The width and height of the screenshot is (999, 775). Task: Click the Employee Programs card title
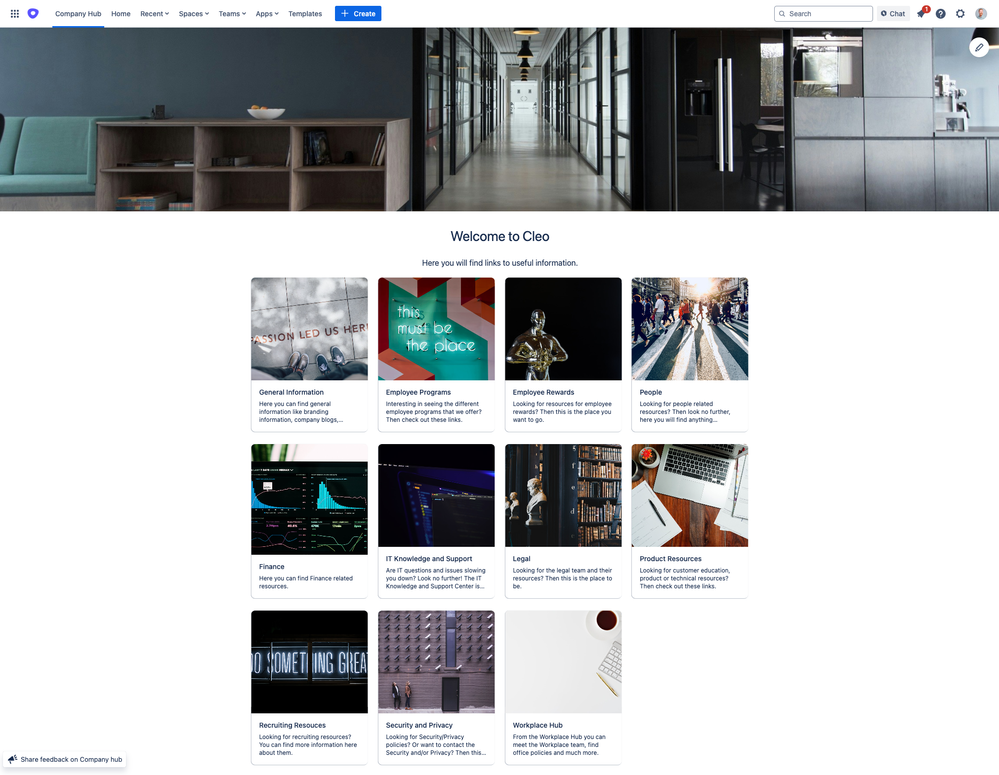click(x=418, y=393)
